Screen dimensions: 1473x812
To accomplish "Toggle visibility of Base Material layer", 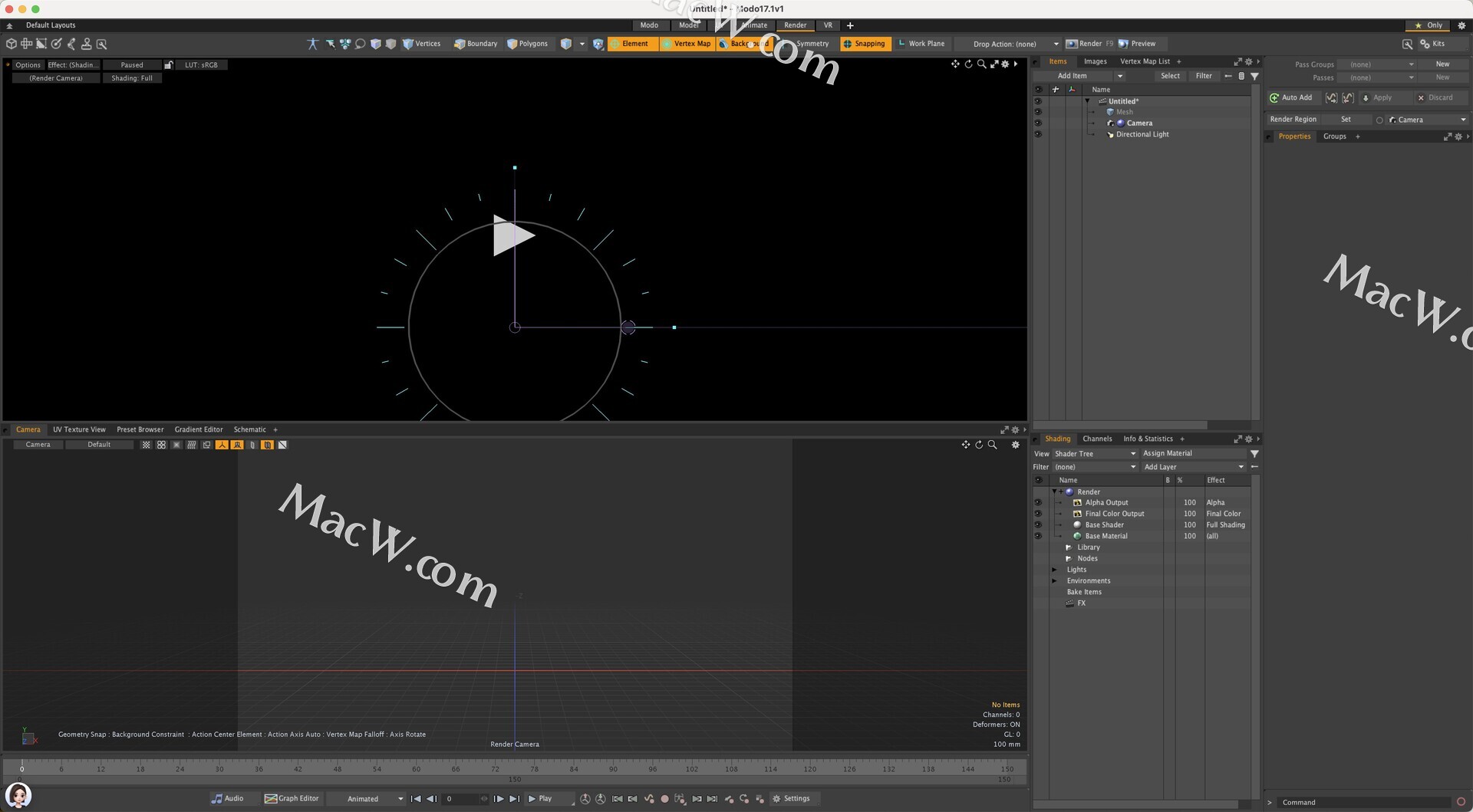I will pos(1038,537).
